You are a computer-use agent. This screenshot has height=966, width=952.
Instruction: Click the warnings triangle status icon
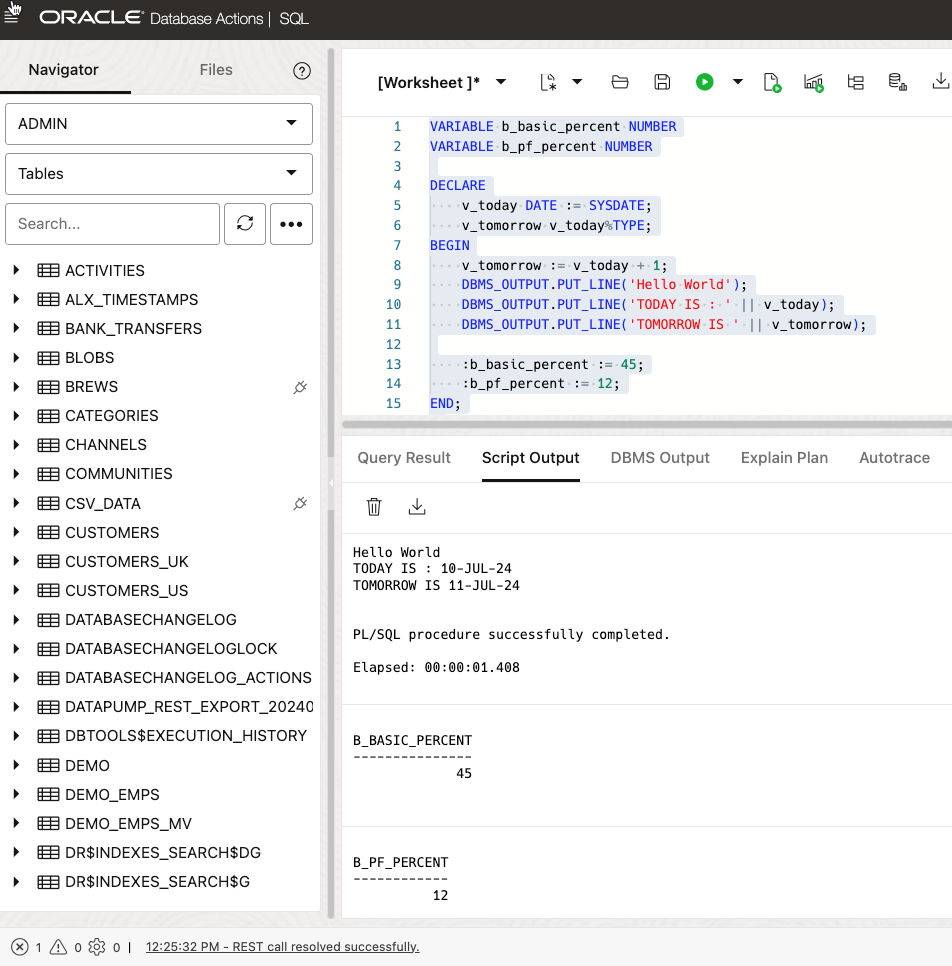[58, 947]
